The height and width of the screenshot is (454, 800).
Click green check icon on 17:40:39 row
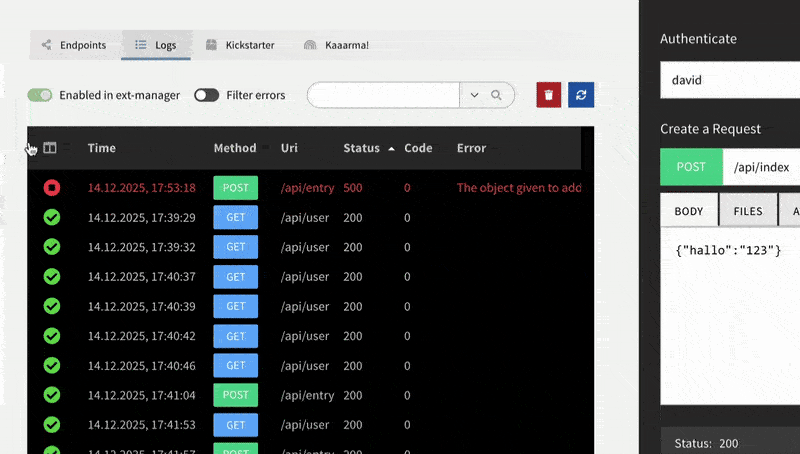click(x=52, y=306)
